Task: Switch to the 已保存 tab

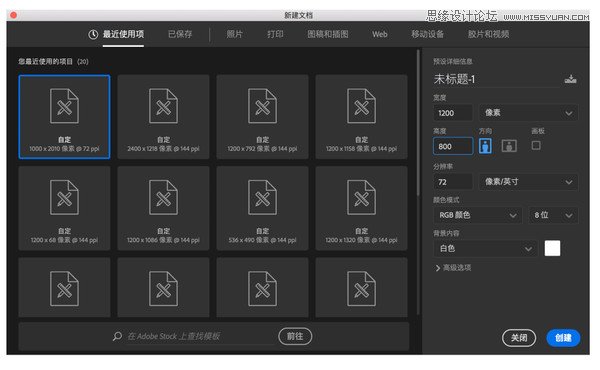Action: pos(180,34)
